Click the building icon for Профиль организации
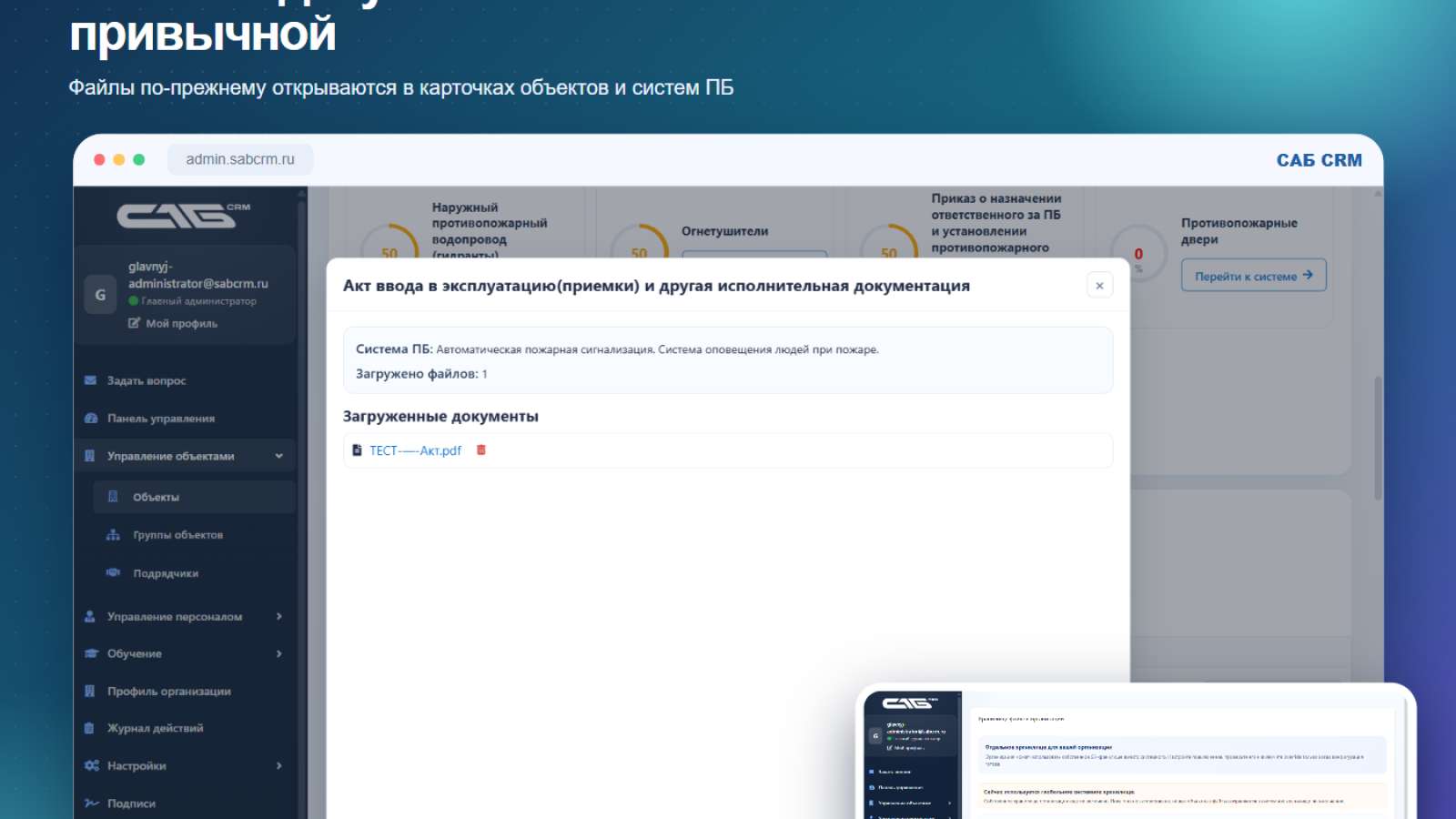Viewport: 1456px width, 819px height. (90, 691)
